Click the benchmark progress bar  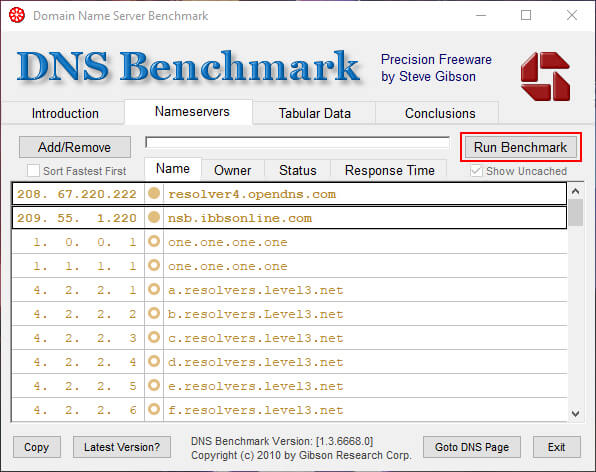297,143
